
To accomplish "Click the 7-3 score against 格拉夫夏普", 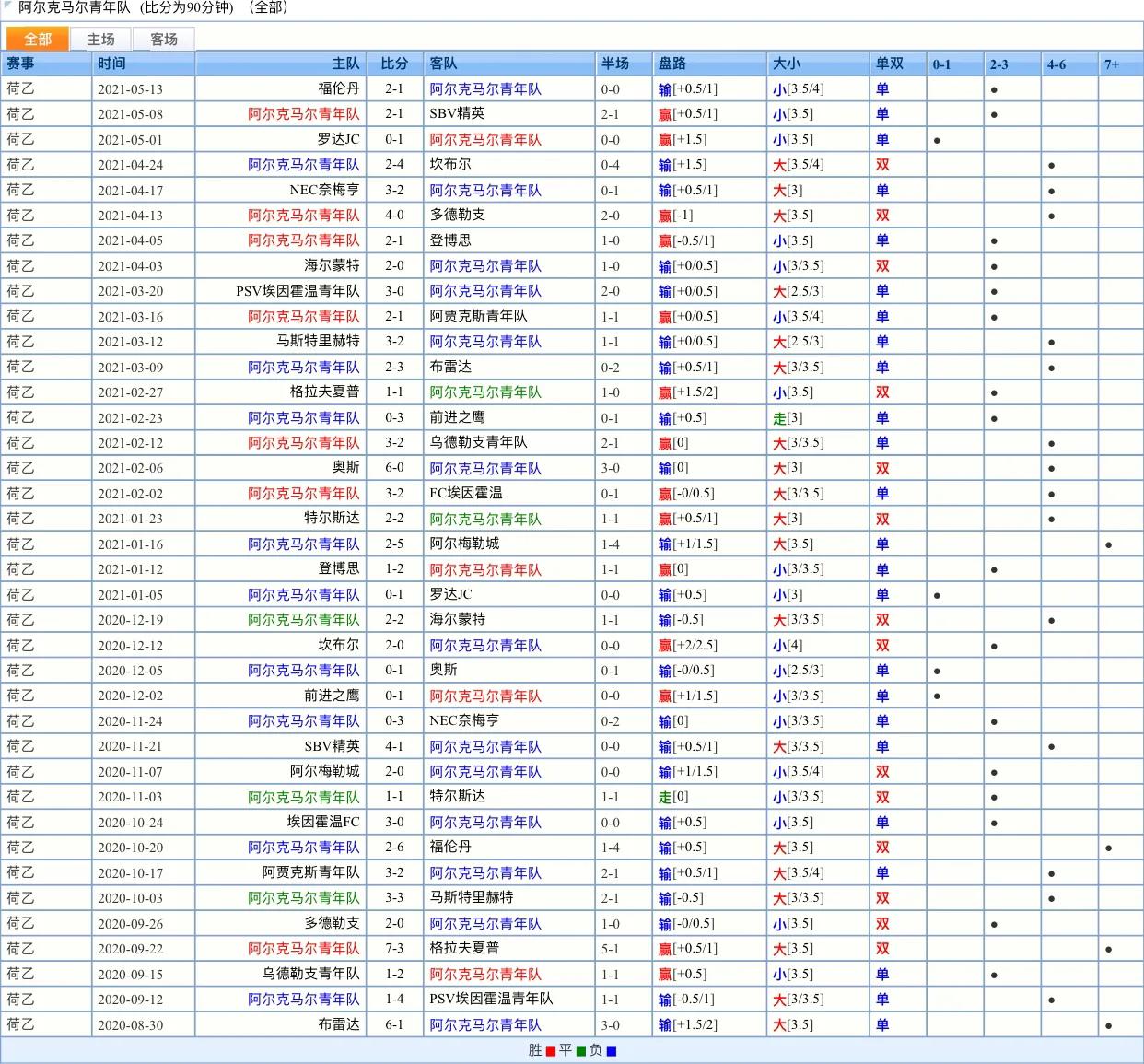I will (394, 948).
